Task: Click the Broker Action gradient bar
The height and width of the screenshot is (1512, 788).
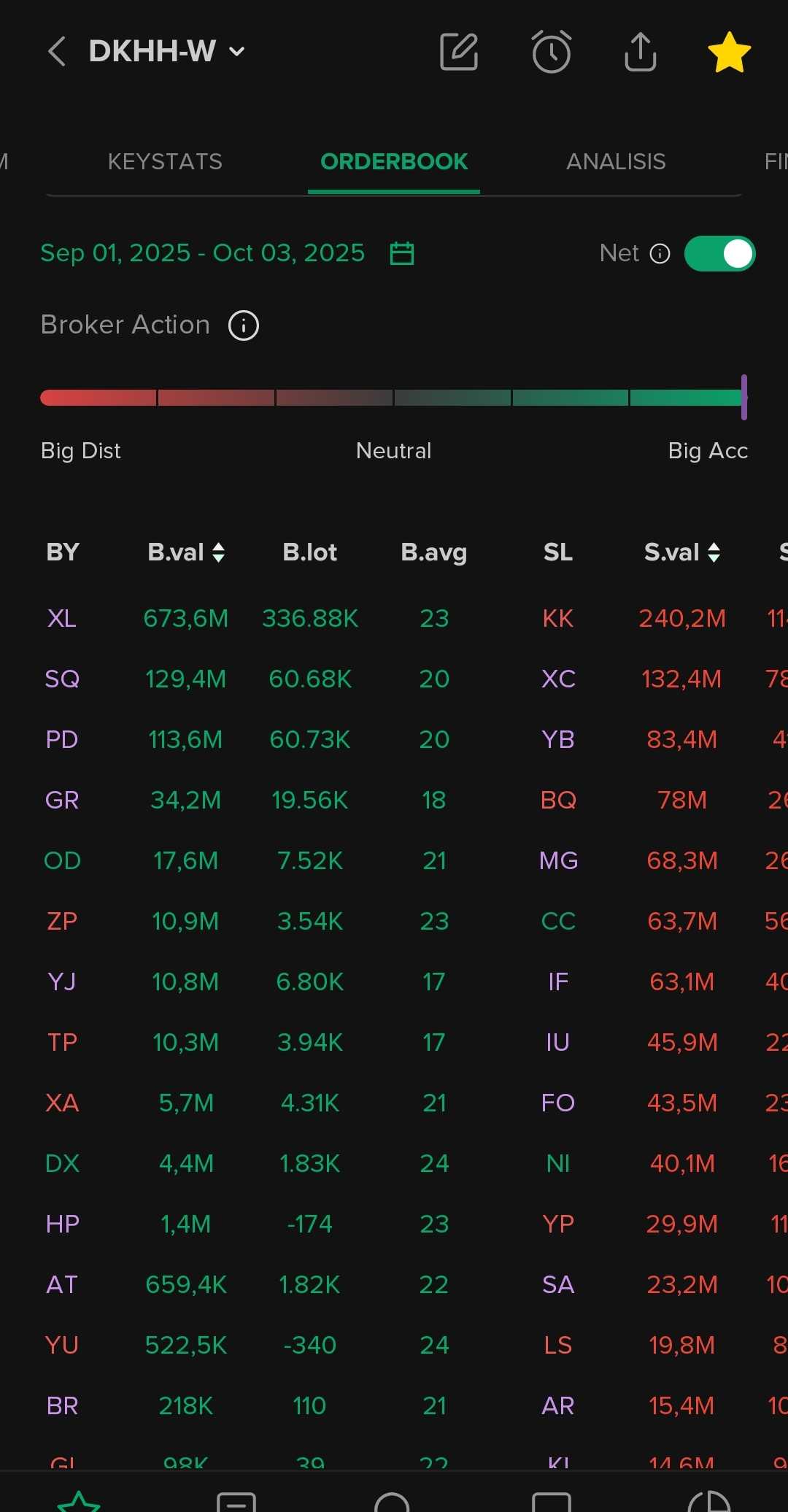Action: 393,398
